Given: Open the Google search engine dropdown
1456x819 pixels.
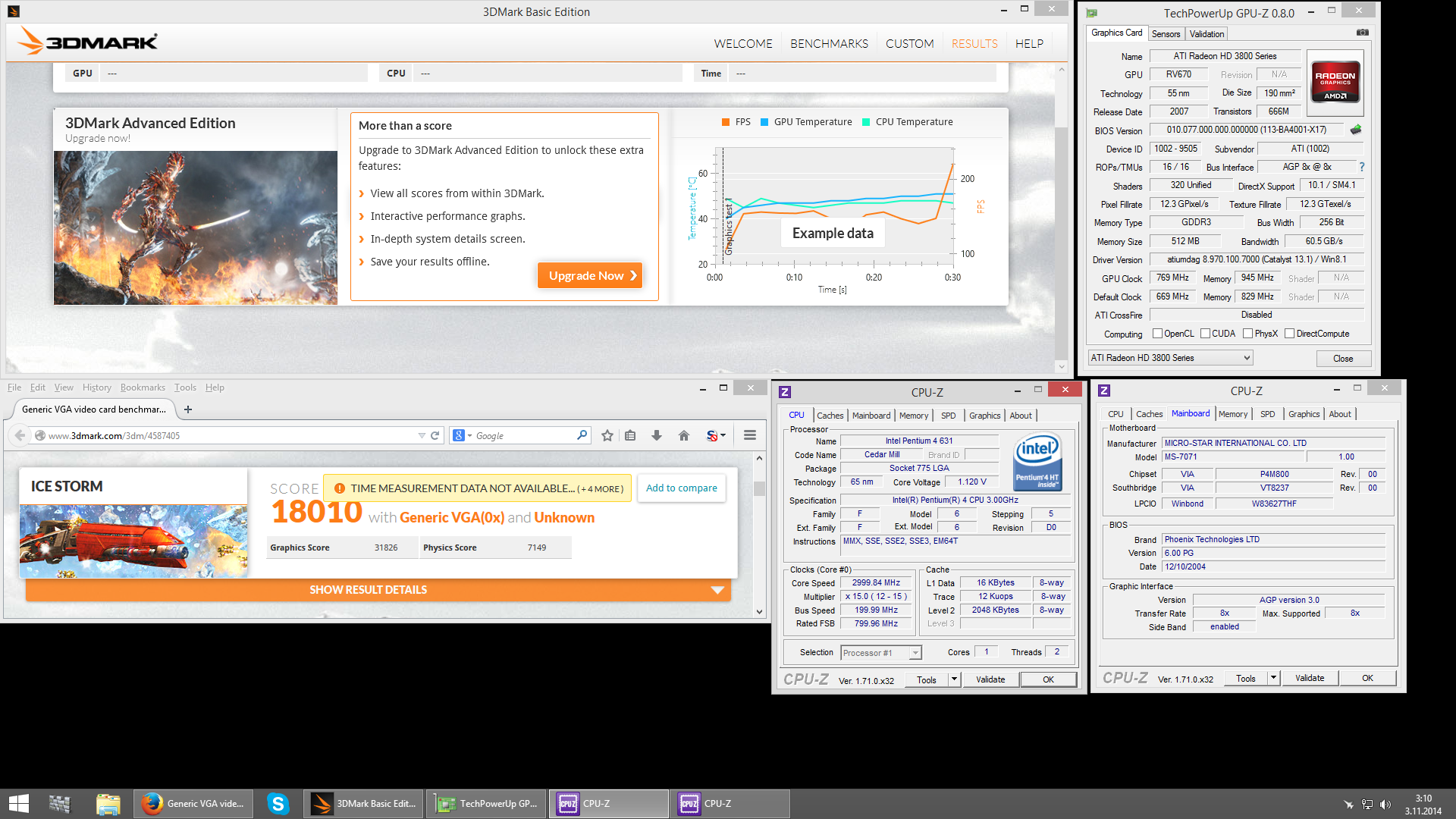Looking at the screenshot, I should pyautogui.click(x=470, y=435).
